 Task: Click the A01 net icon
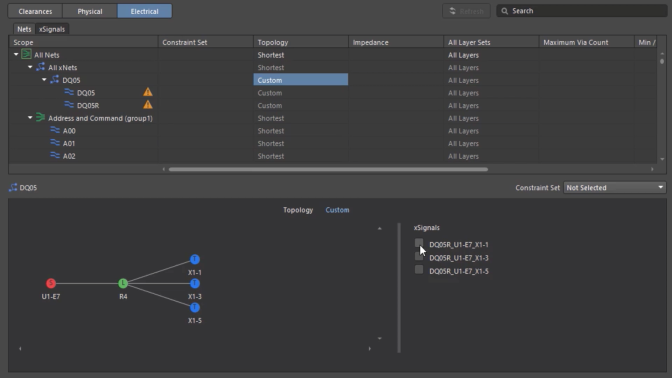click(x=55, y=143)
